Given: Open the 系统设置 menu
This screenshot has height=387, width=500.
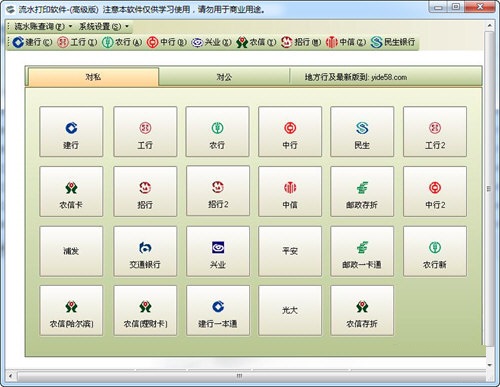Looking at the screenshot, I should (x=104, y=26).
